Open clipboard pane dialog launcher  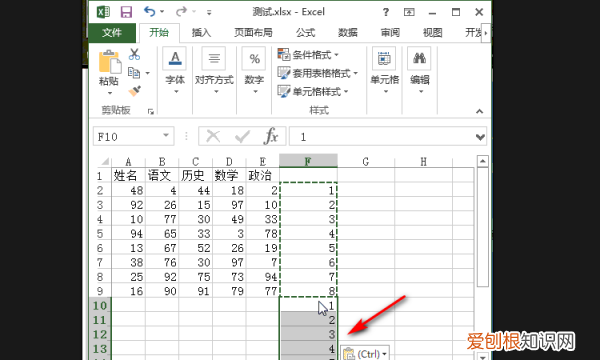click(x=151, y=111)
